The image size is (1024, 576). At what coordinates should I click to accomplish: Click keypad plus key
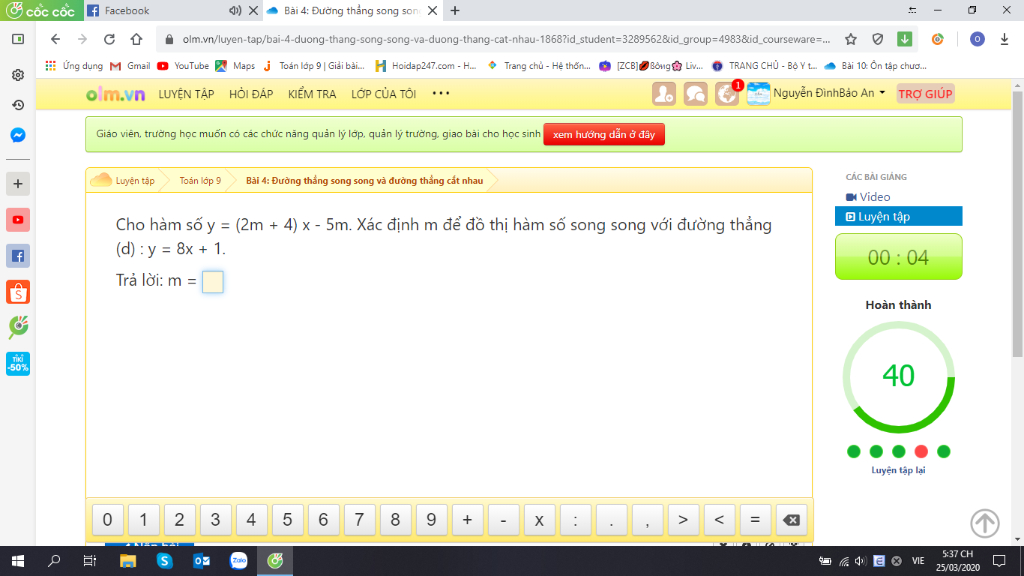point(467,520)
